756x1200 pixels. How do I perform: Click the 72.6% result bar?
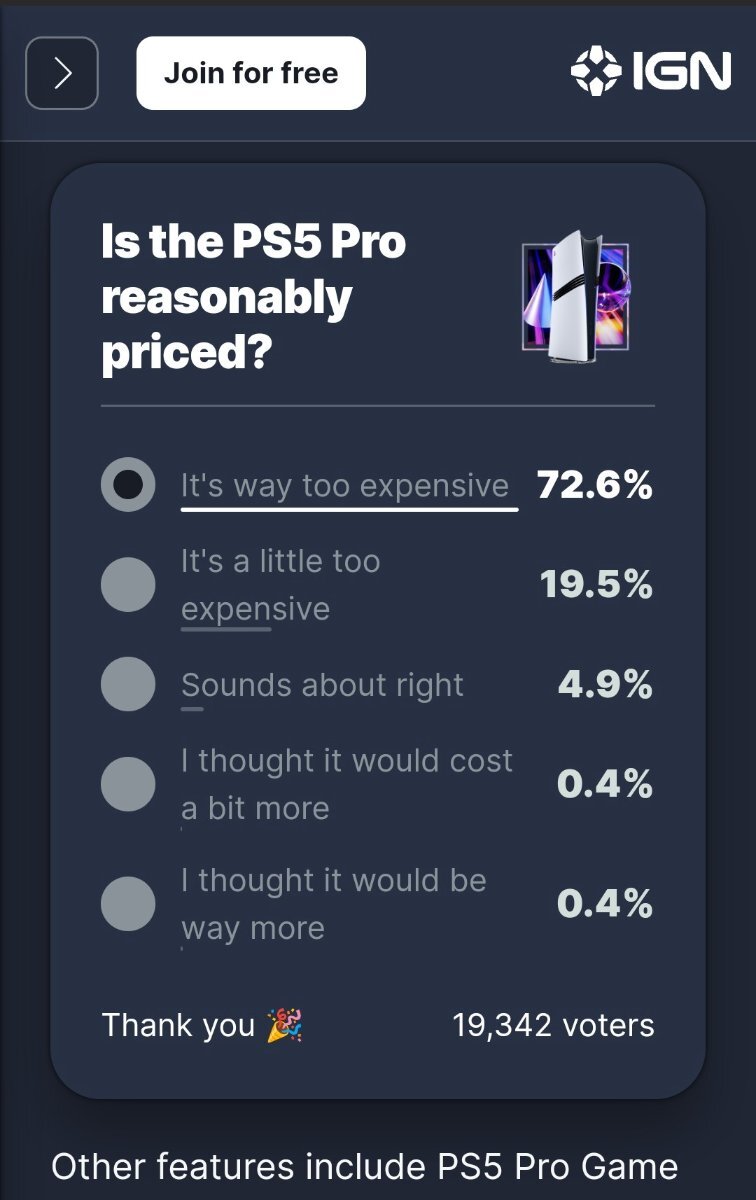coord(349,509)
